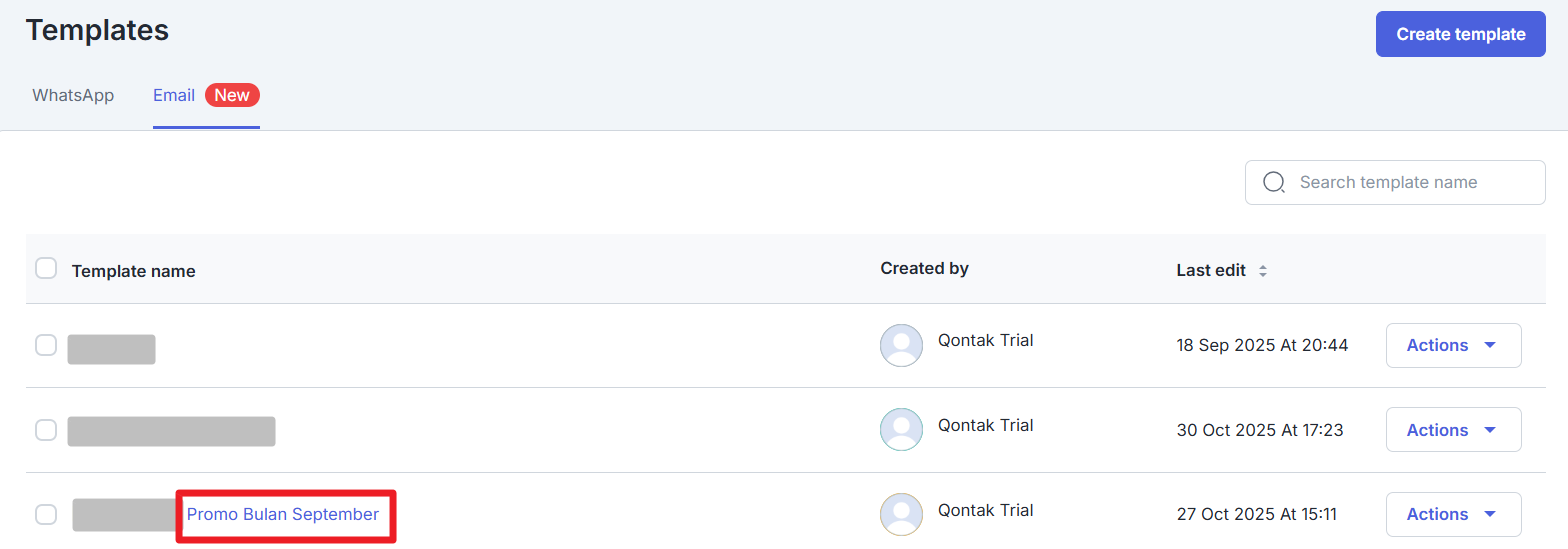Switch to the WhatsApp tab
Viewport: 1568px width, 549px height.
click(x=73, y=96)
